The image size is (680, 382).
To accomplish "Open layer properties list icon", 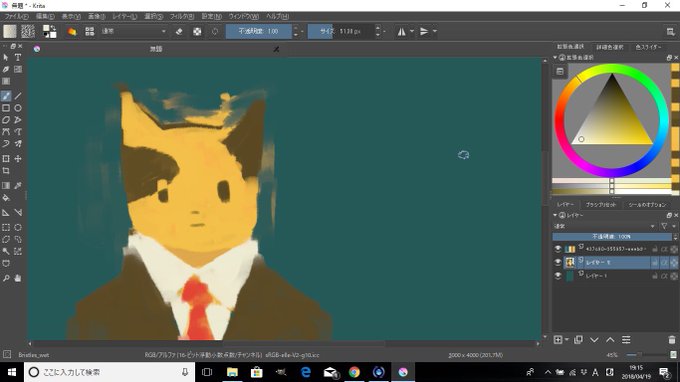I will tap(626, 340).
